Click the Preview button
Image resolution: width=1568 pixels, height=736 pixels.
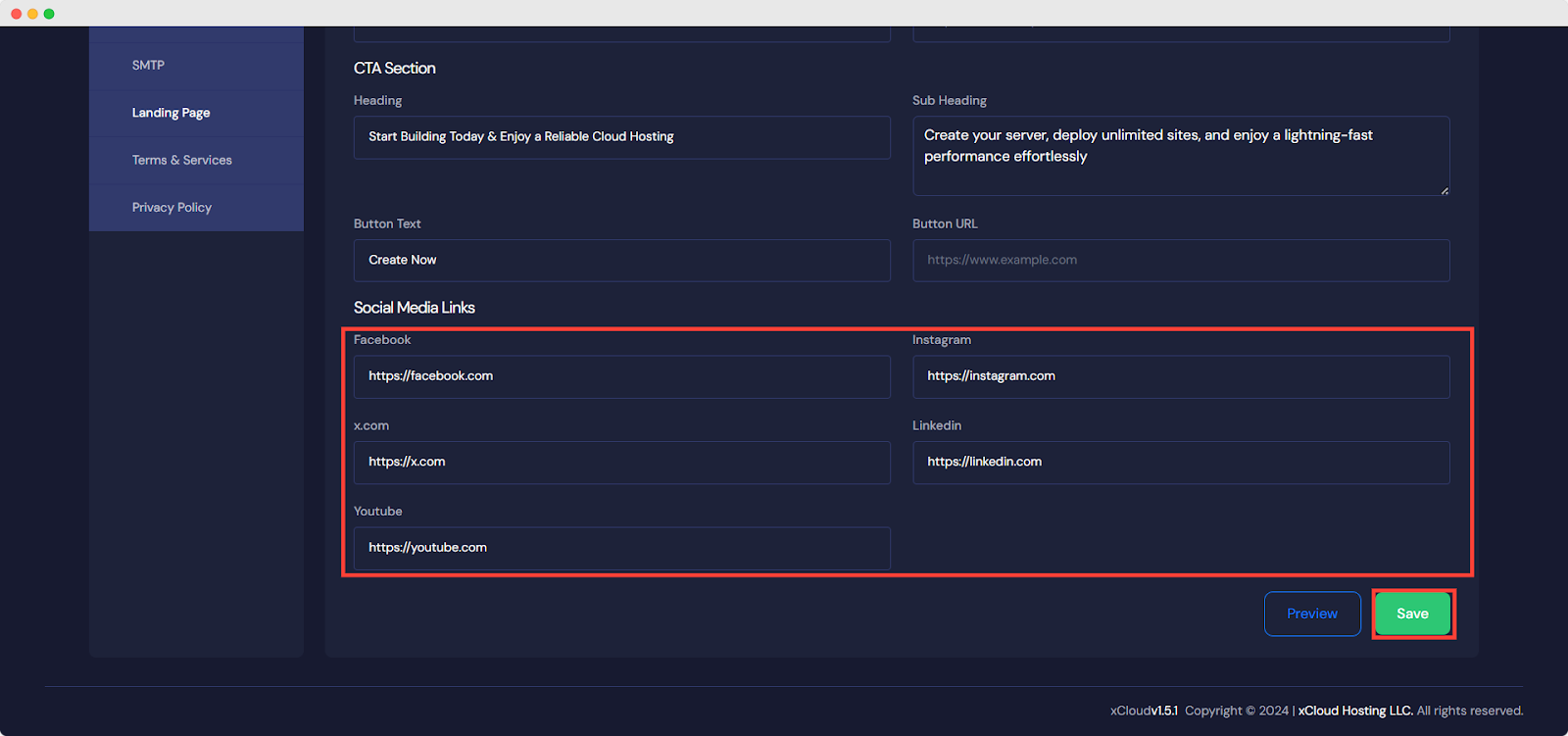pyautogui.click(x=1312, y=613)
